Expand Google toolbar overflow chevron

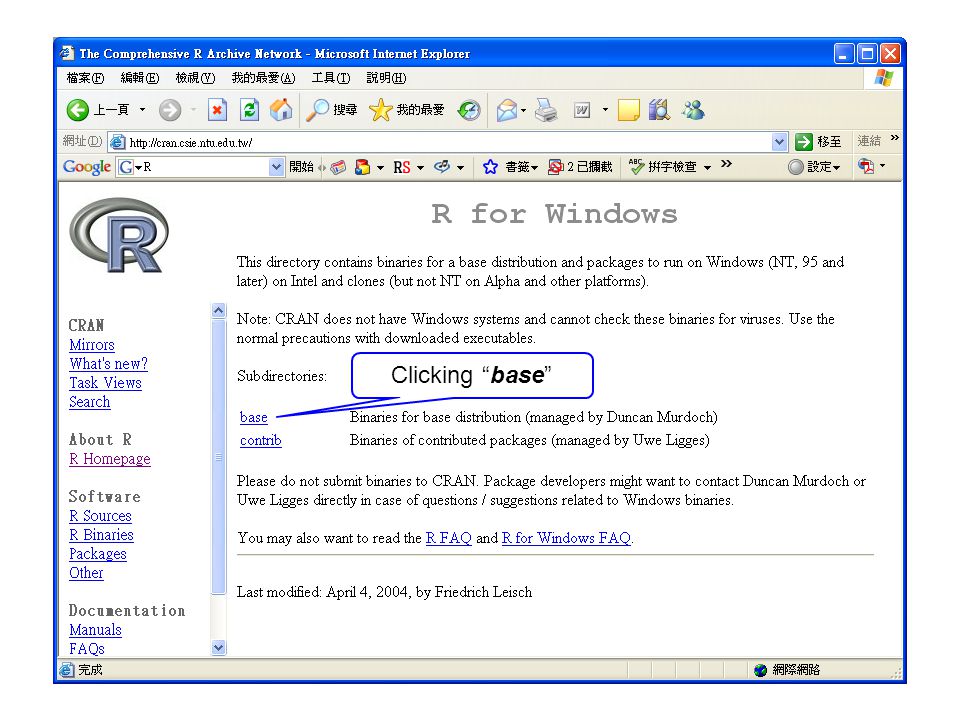click(726, 163)
